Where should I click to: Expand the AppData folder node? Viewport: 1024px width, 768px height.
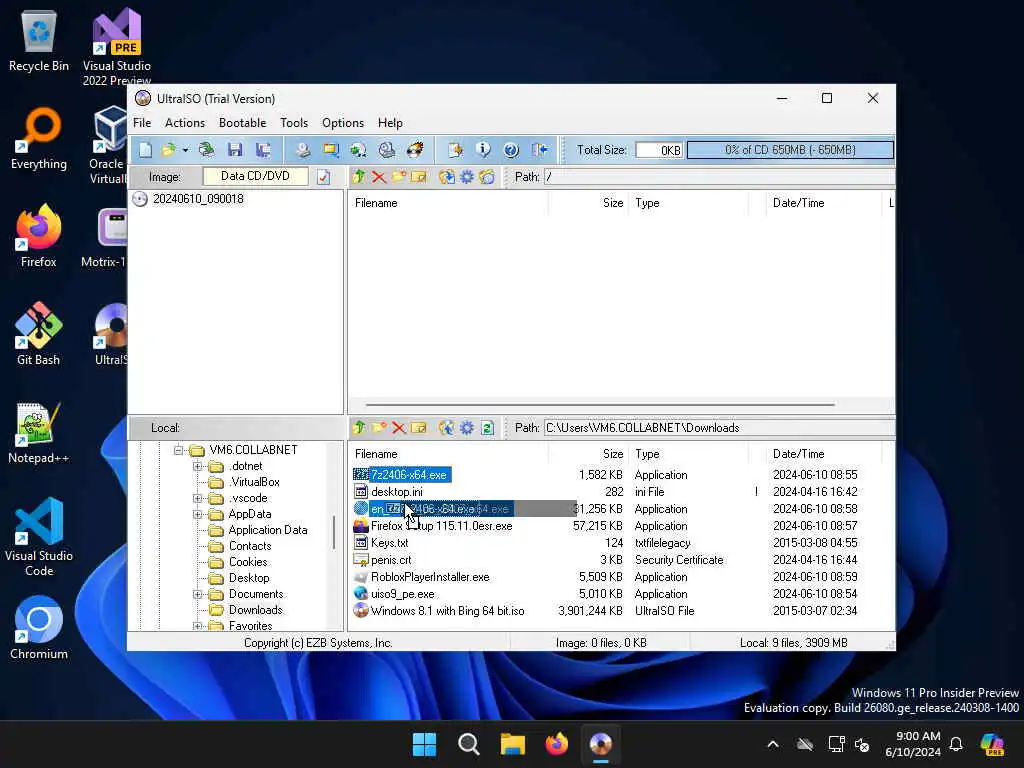pos(197,515)
